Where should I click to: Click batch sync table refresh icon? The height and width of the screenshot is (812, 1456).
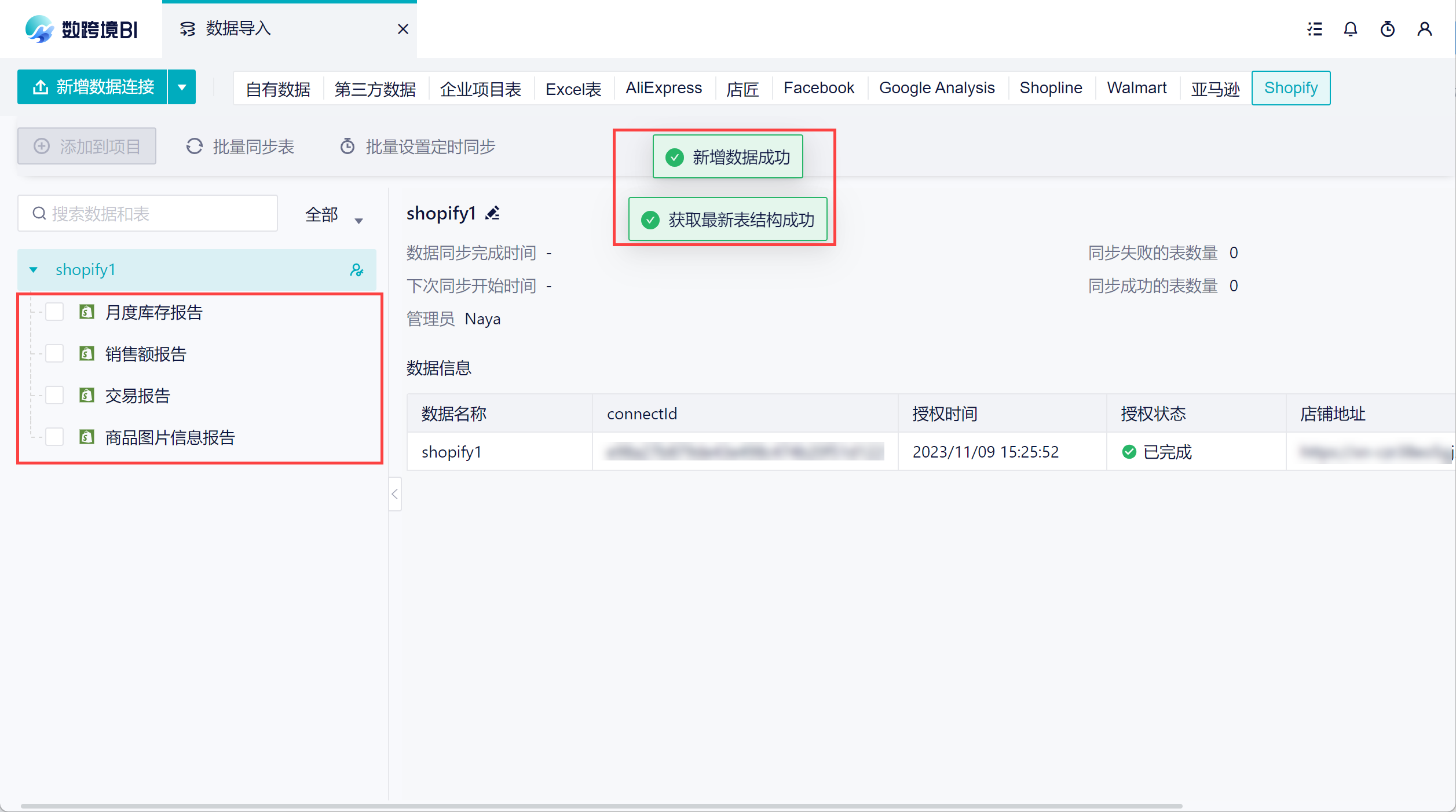195,147
